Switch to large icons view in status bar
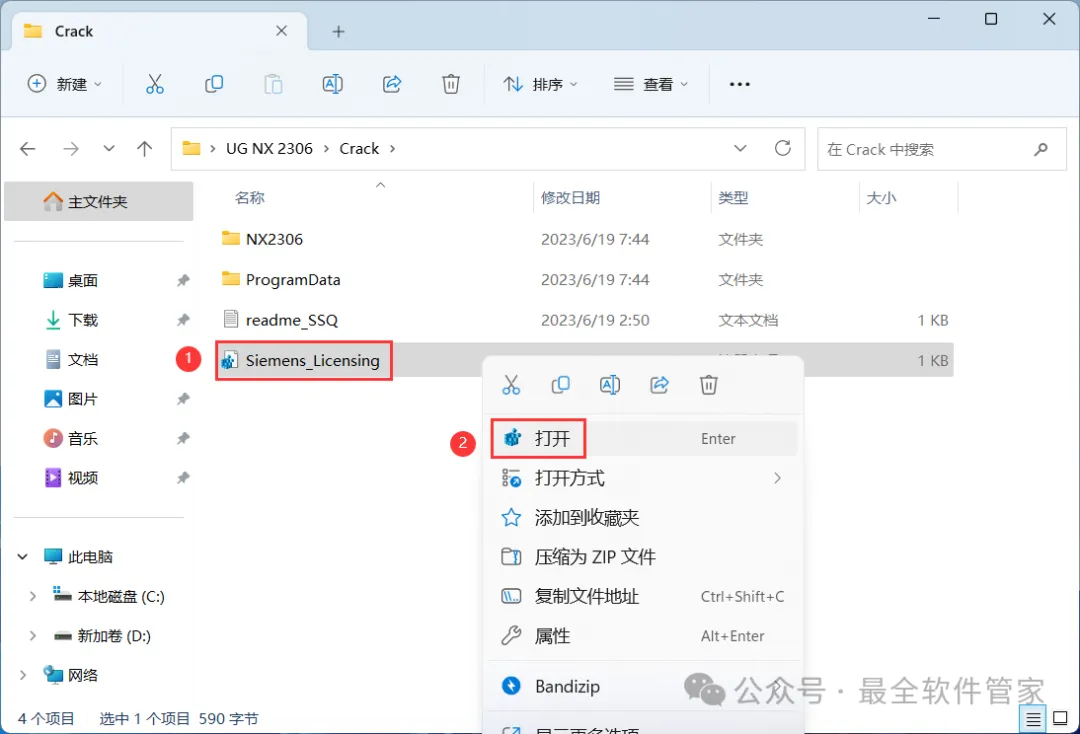Viewport: 1080px width, 734px height. (x=1061, y=719)
